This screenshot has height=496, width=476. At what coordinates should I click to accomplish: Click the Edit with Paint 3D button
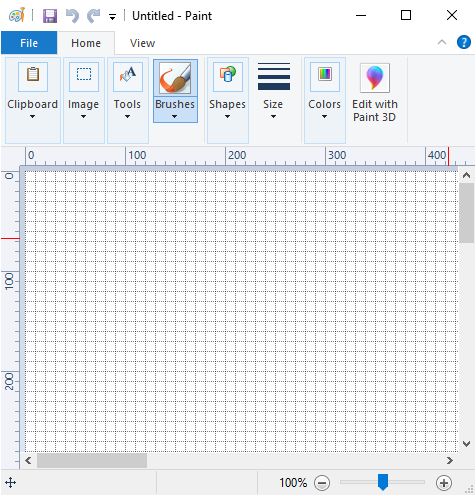point(375,93)
